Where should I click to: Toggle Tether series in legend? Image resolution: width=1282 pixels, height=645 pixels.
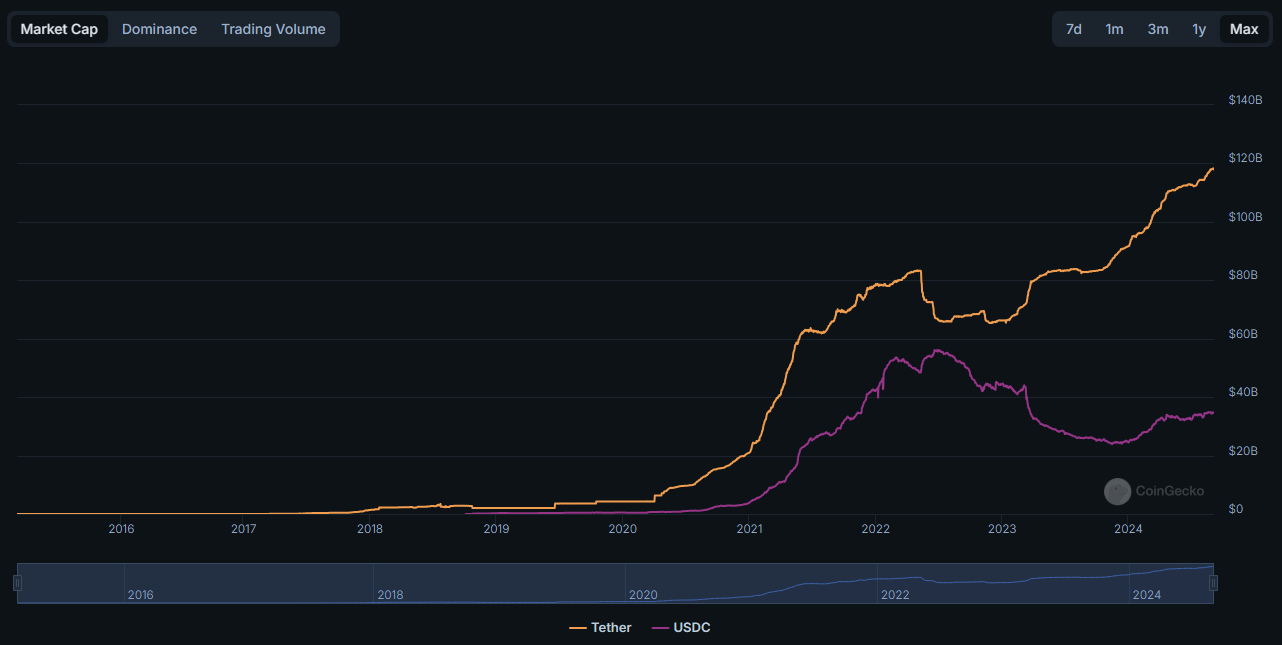click(611, 628)
